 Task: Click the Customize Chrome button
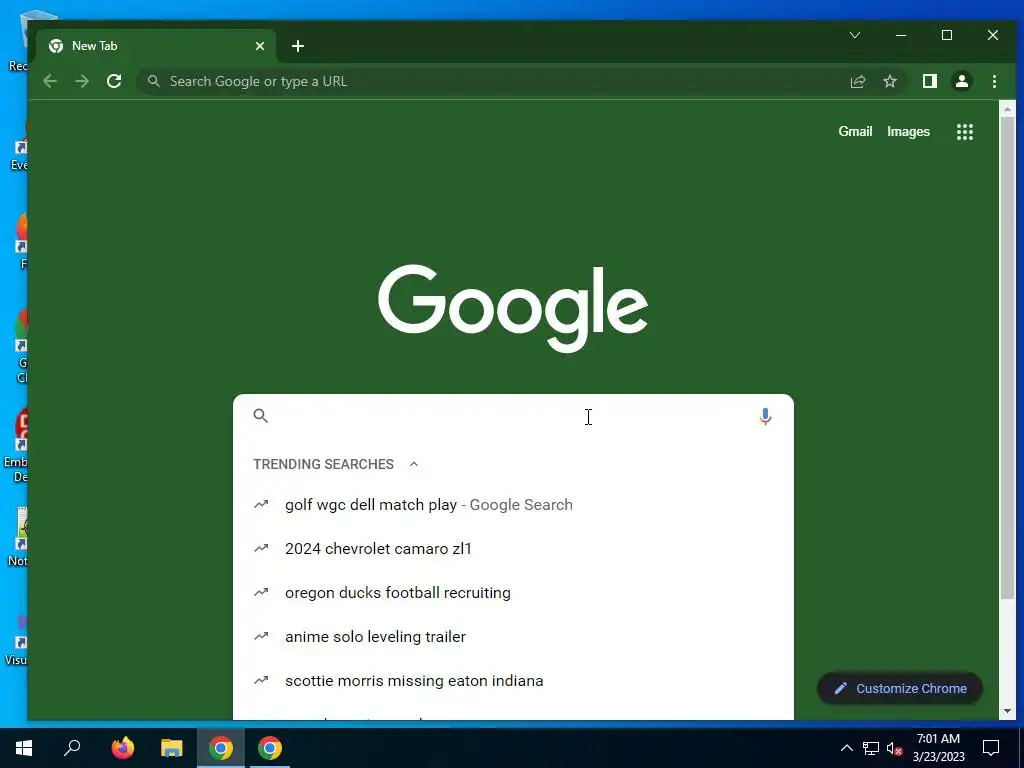click(x=900, y=688)
